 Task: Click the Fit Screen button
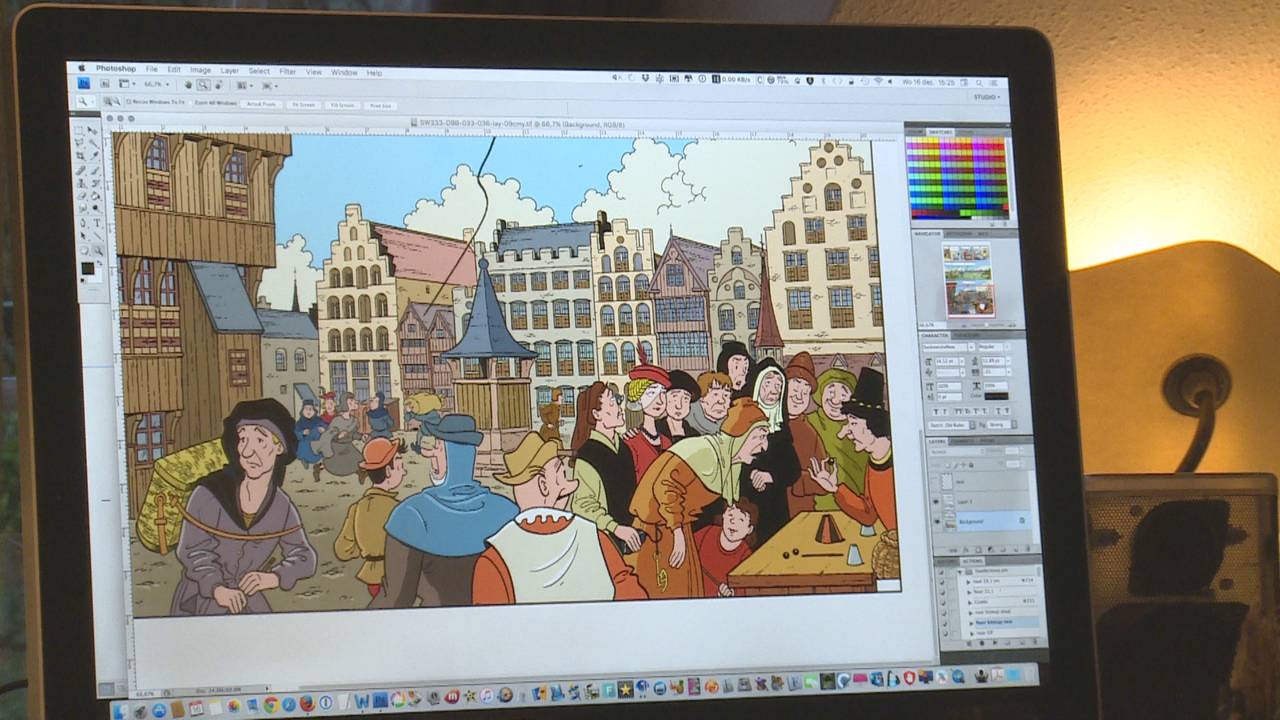pos(302,104)
